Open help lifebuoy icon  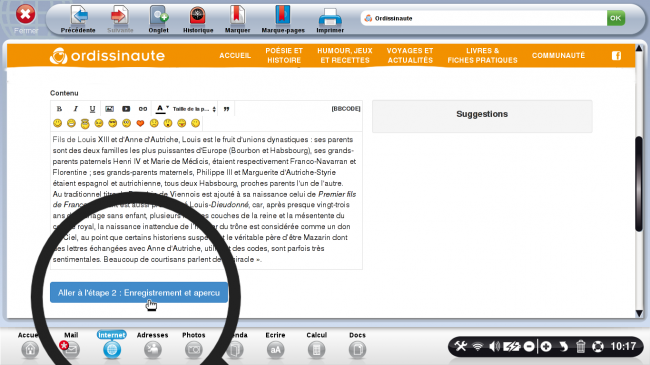click(x=598, y=346)
